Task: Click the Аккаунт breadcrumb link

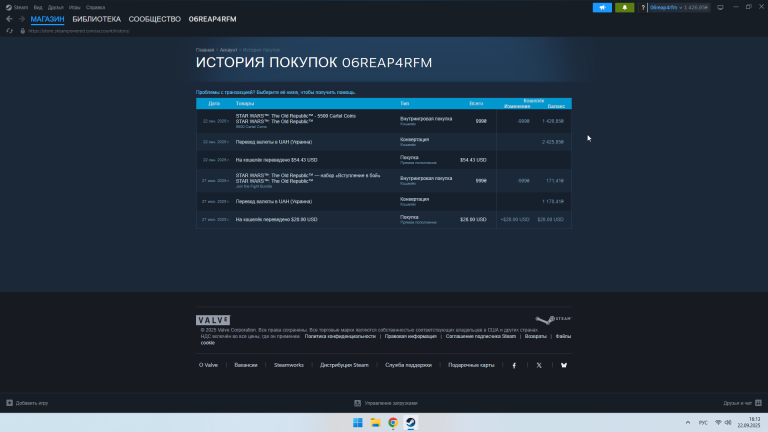Action: (x=228, y=50)
